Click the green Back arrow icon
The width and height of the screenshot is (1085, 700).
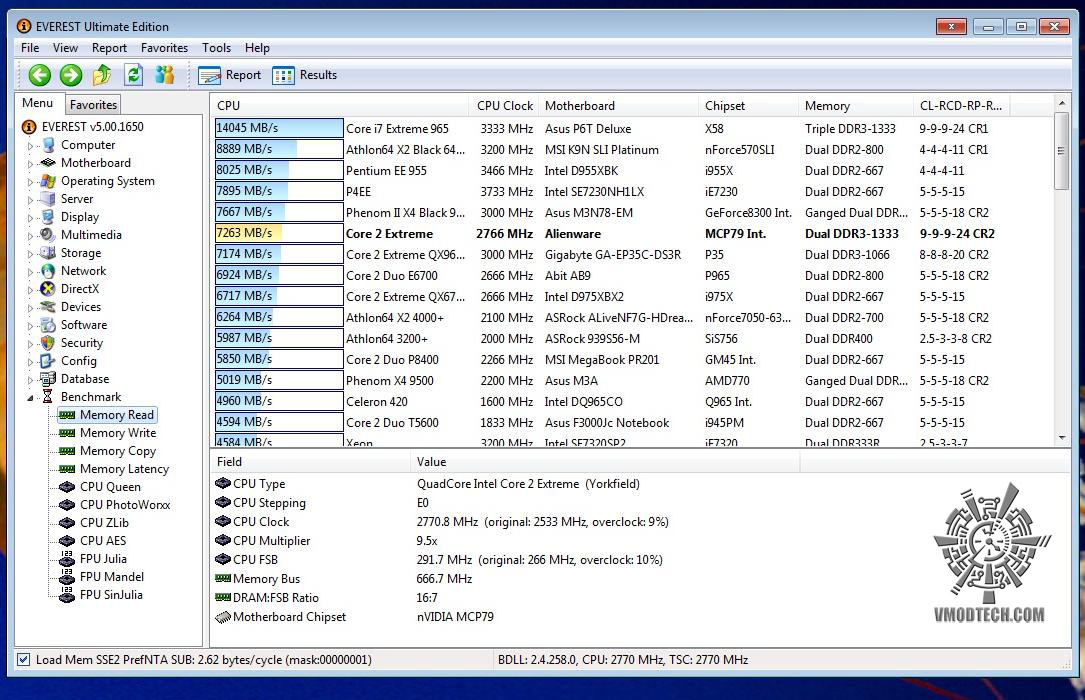coord(39,75)
